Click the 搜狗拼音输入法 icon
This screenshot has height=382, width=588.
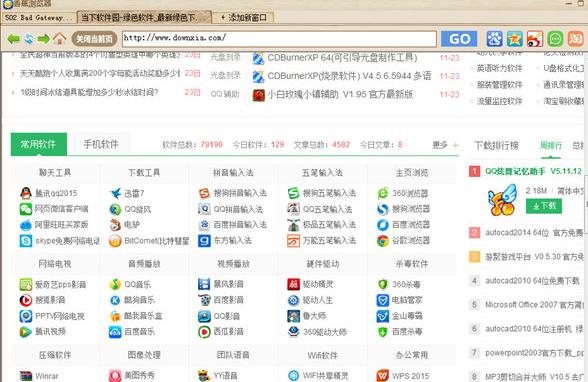204,193
